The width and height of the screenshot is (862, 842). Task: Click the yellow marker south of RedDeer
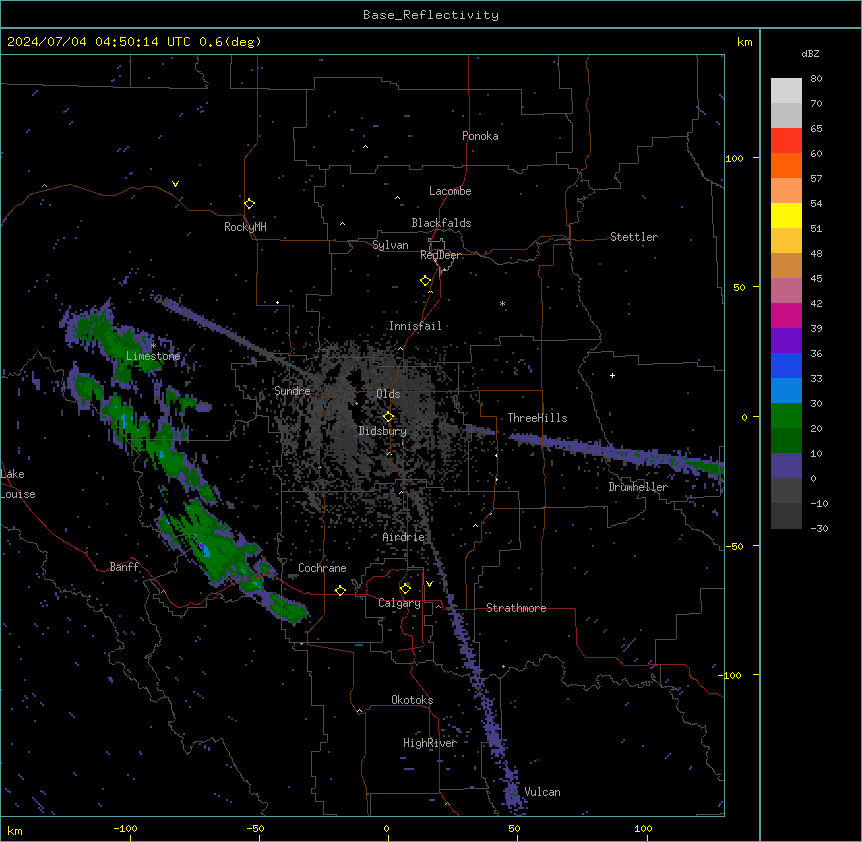click(426, 281)
